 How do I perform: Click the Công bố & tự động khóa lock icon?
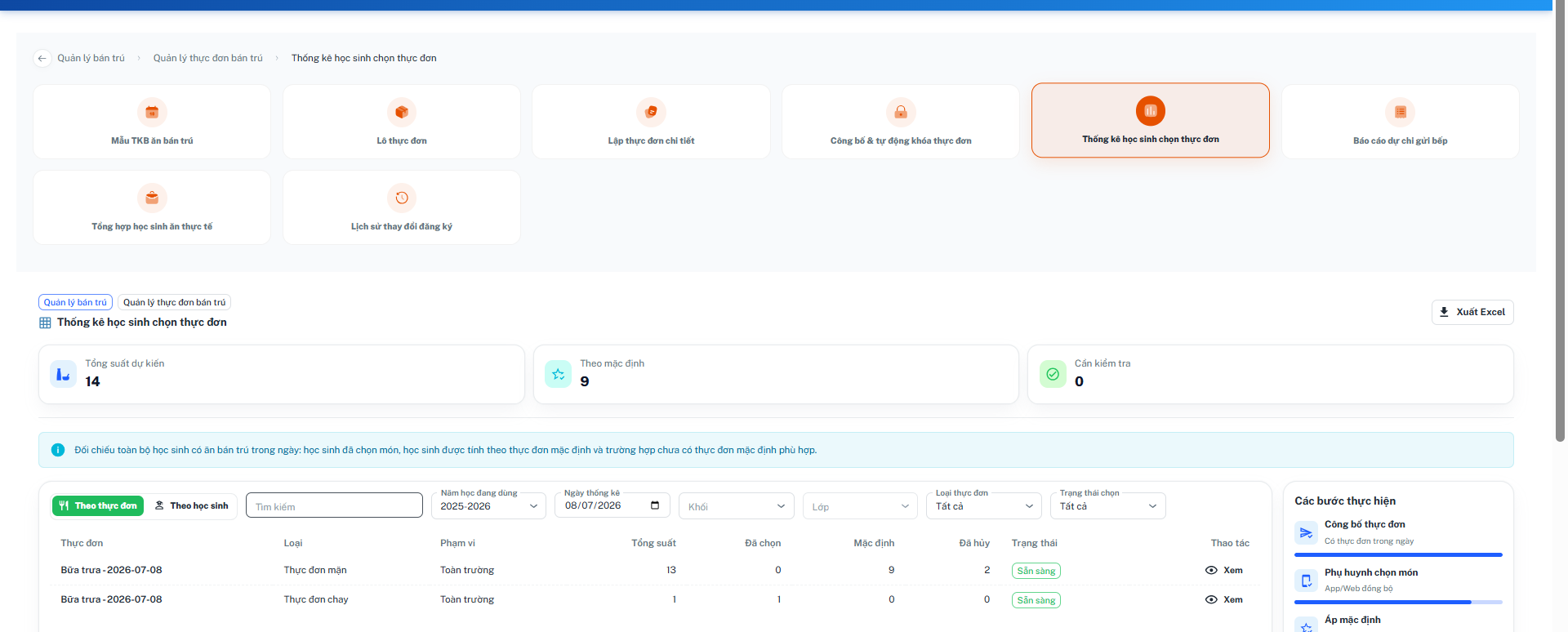point(901,112)
